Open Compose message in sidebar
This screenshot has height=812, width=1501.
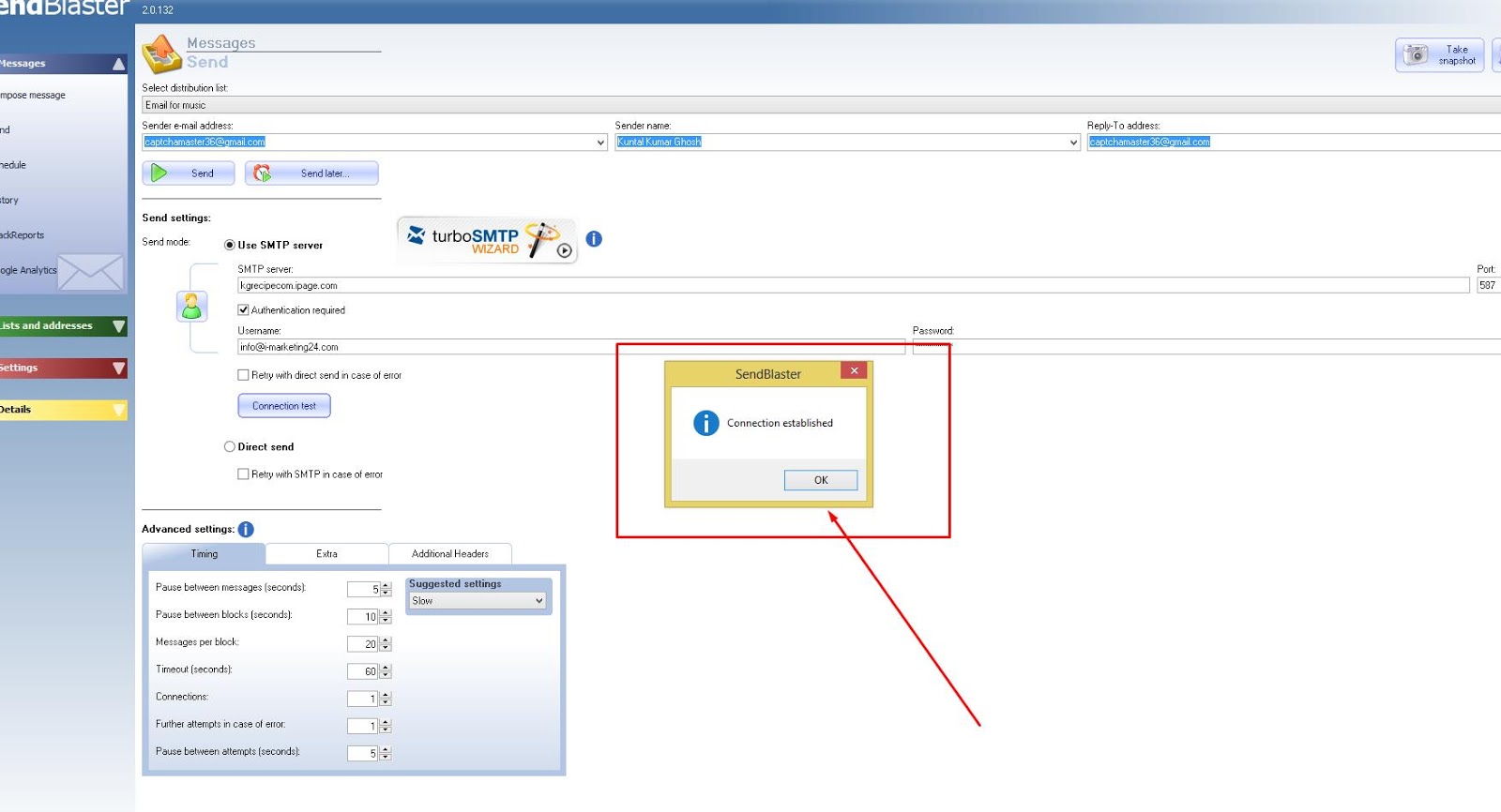tap(33, 95)
